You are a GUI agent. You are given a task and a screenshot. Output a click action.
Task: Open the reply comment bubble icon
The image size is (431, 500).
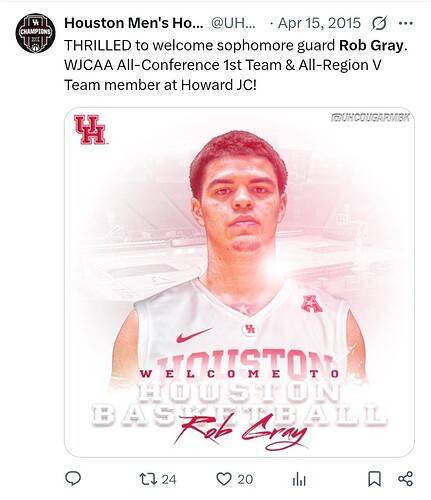[73, 479]
